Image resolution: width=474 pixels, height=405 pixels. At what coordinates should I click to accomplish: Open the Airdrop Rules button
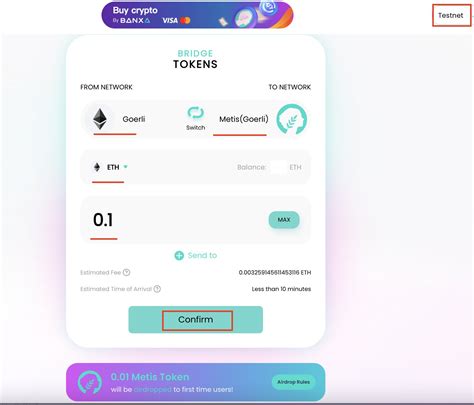[293, 382]
